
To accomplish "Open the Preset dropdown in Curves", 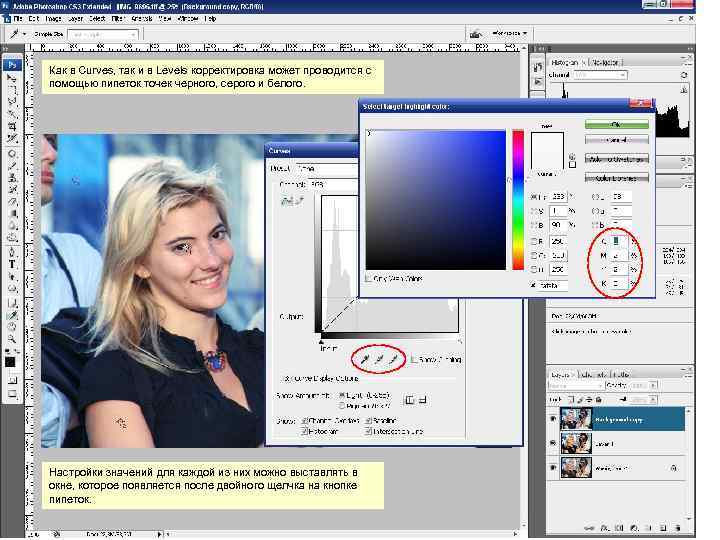I will click(327, 169).
